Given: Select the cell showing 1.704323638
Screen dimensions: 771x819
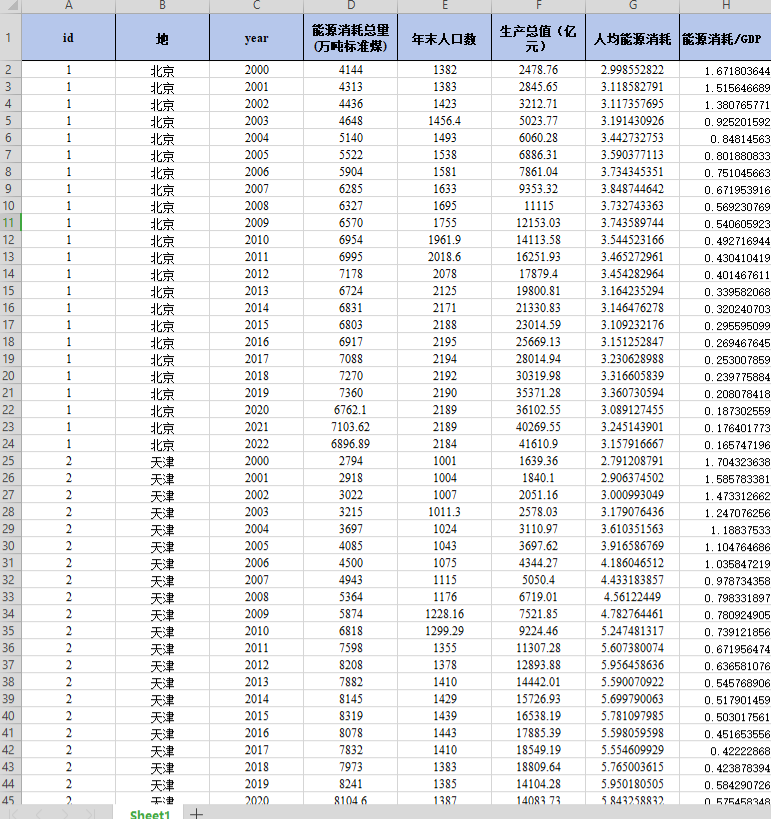Looking at the screenshot, I should pos(726,461).
